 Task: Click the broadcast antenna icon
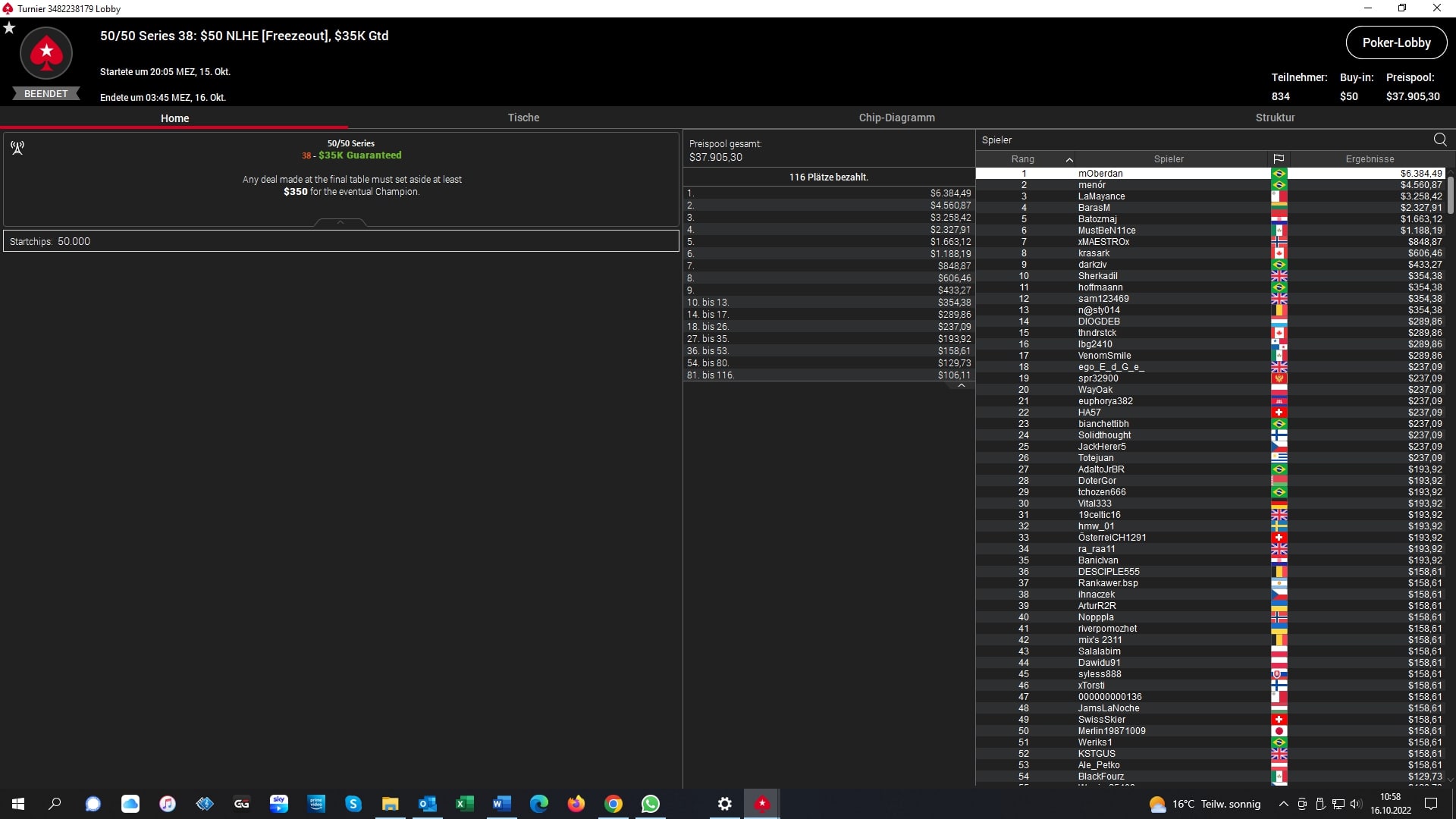(x=17, y=148)
